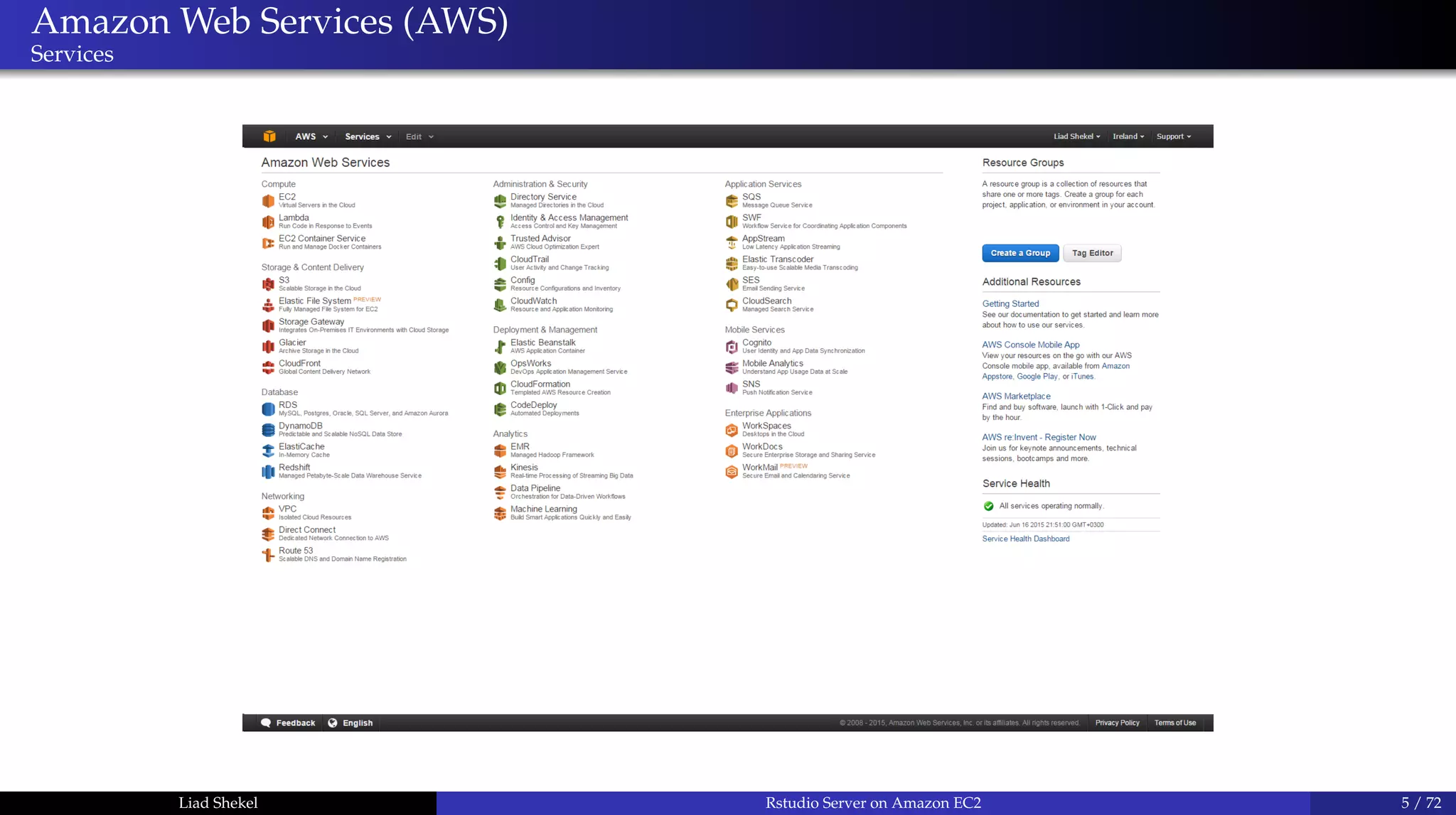Click the SQS service icon
The height and width of the screenshot is (815, 1456).
732,201
